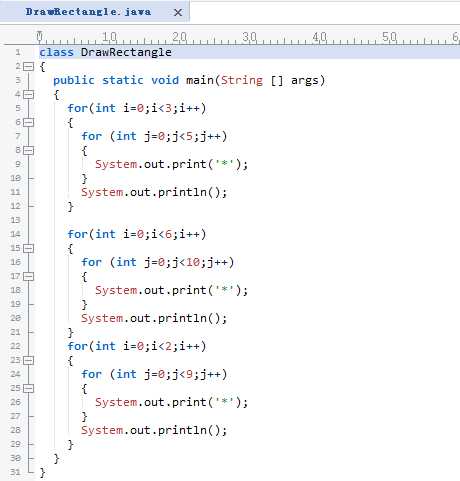
Task: Collapse the fold marker at line 15
Action: point(29,248)
